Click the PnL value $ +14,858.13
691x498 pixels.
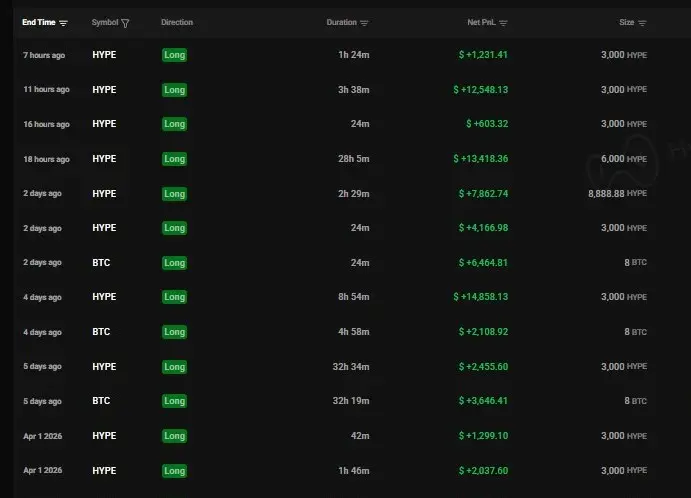point(480,297)
